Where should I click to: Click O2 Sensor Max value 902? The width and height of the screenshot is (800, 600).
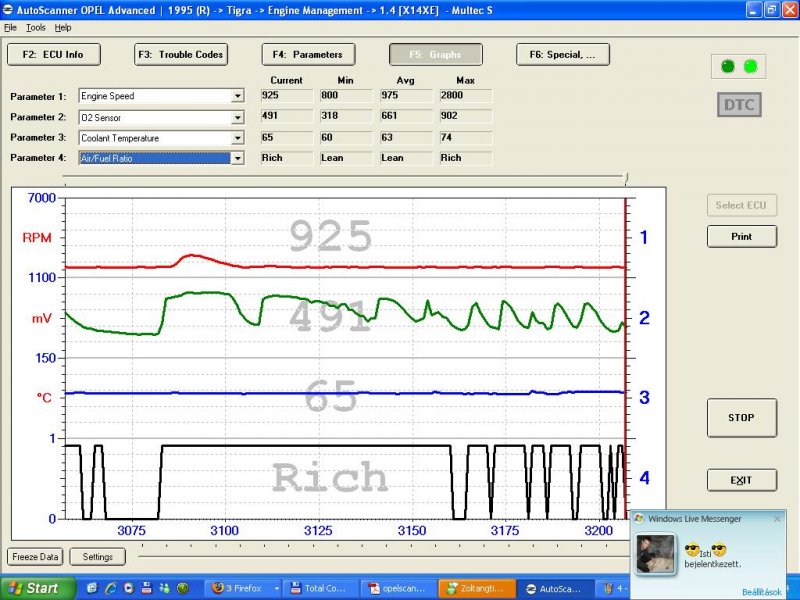pos(466,116)
